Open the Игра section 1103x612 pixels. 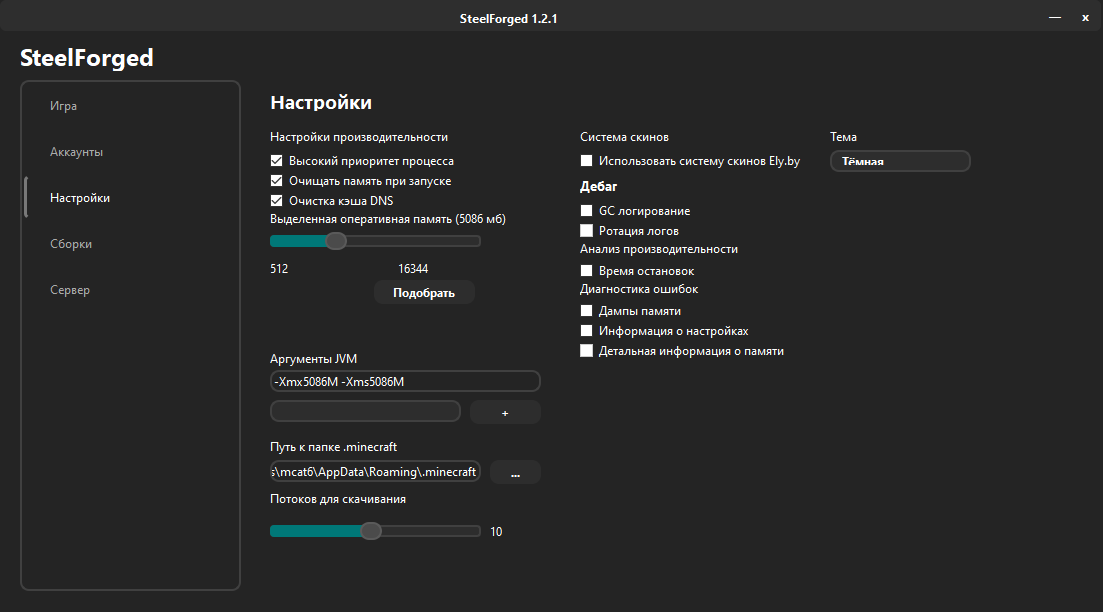[63, 106]
